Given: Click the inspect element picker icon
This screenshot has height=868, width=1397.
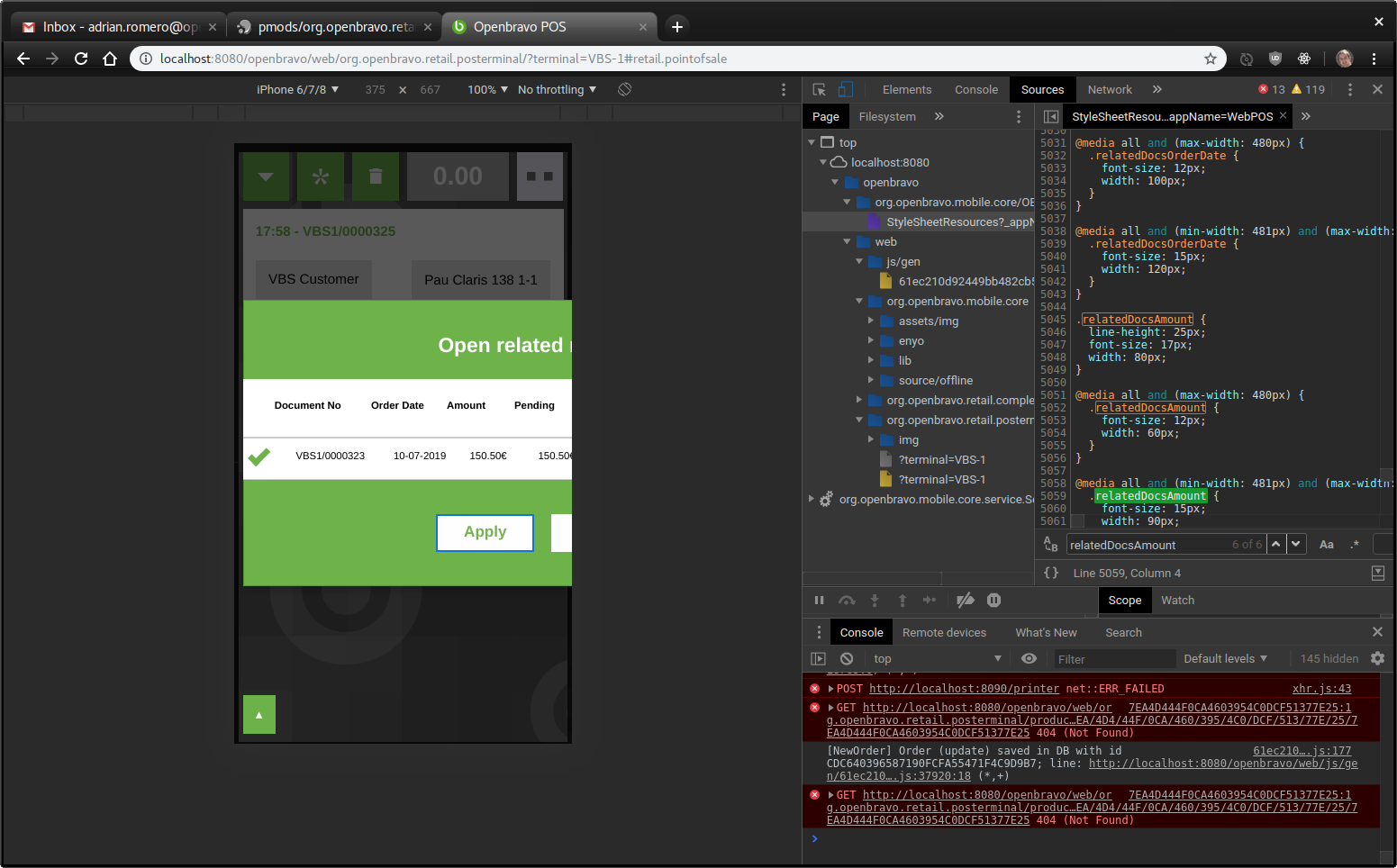Looking at the screenshot, I should click(819, 89).
